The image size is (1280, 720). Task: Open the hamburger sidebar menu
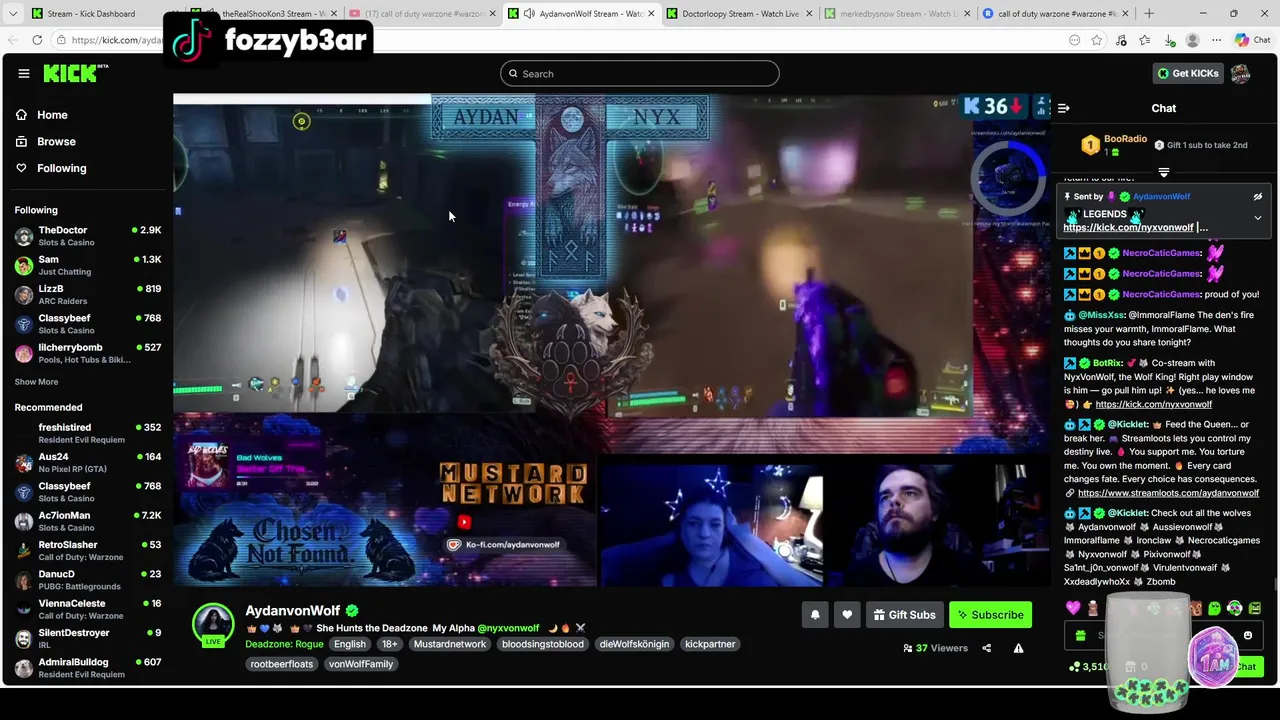[24, 73]
